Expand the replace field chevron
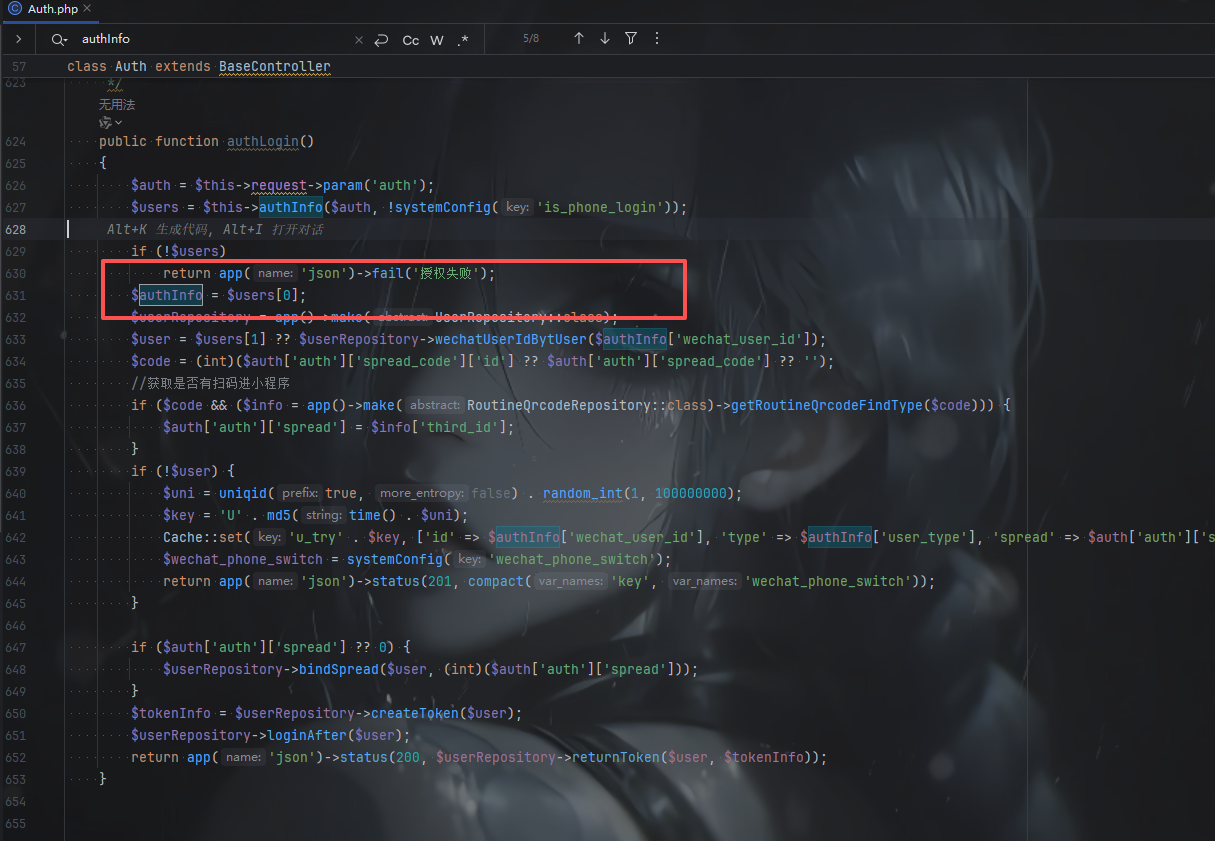Image resolution: width=1215 pixels, height=841 pixels. tap(18, 39)
